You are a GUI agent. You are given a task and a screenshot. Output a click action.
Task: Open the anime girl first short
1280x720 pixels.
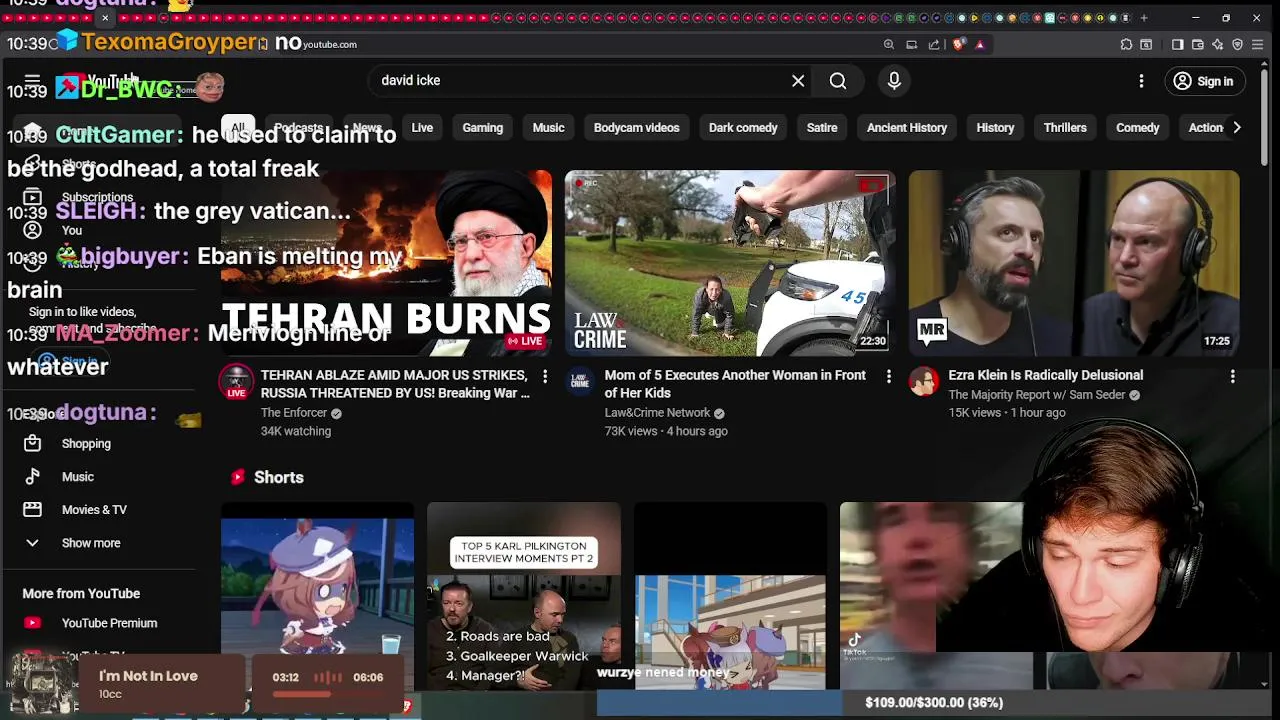point(317,596)
